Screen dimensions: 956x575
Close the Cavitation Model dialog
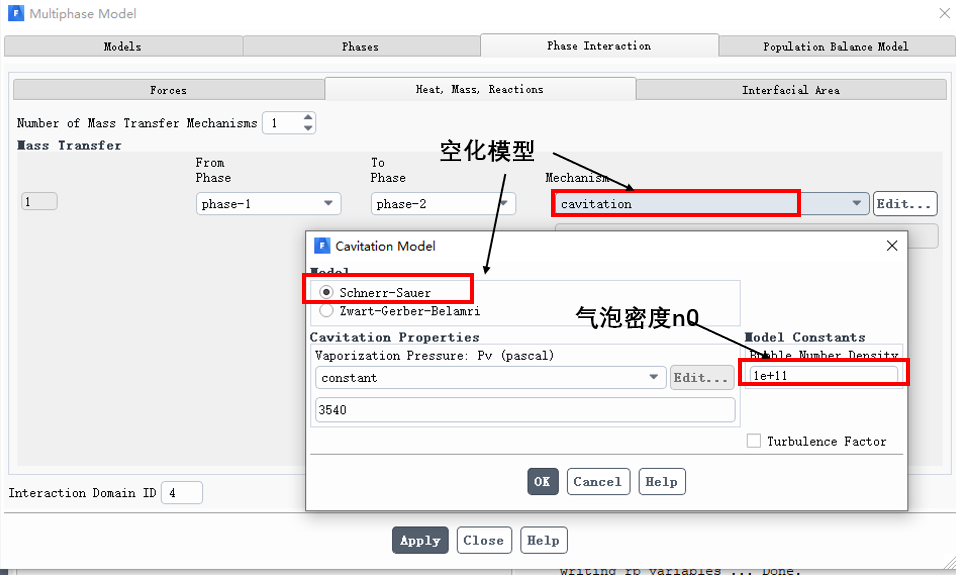pyautogui.click(x=891, y=246)
